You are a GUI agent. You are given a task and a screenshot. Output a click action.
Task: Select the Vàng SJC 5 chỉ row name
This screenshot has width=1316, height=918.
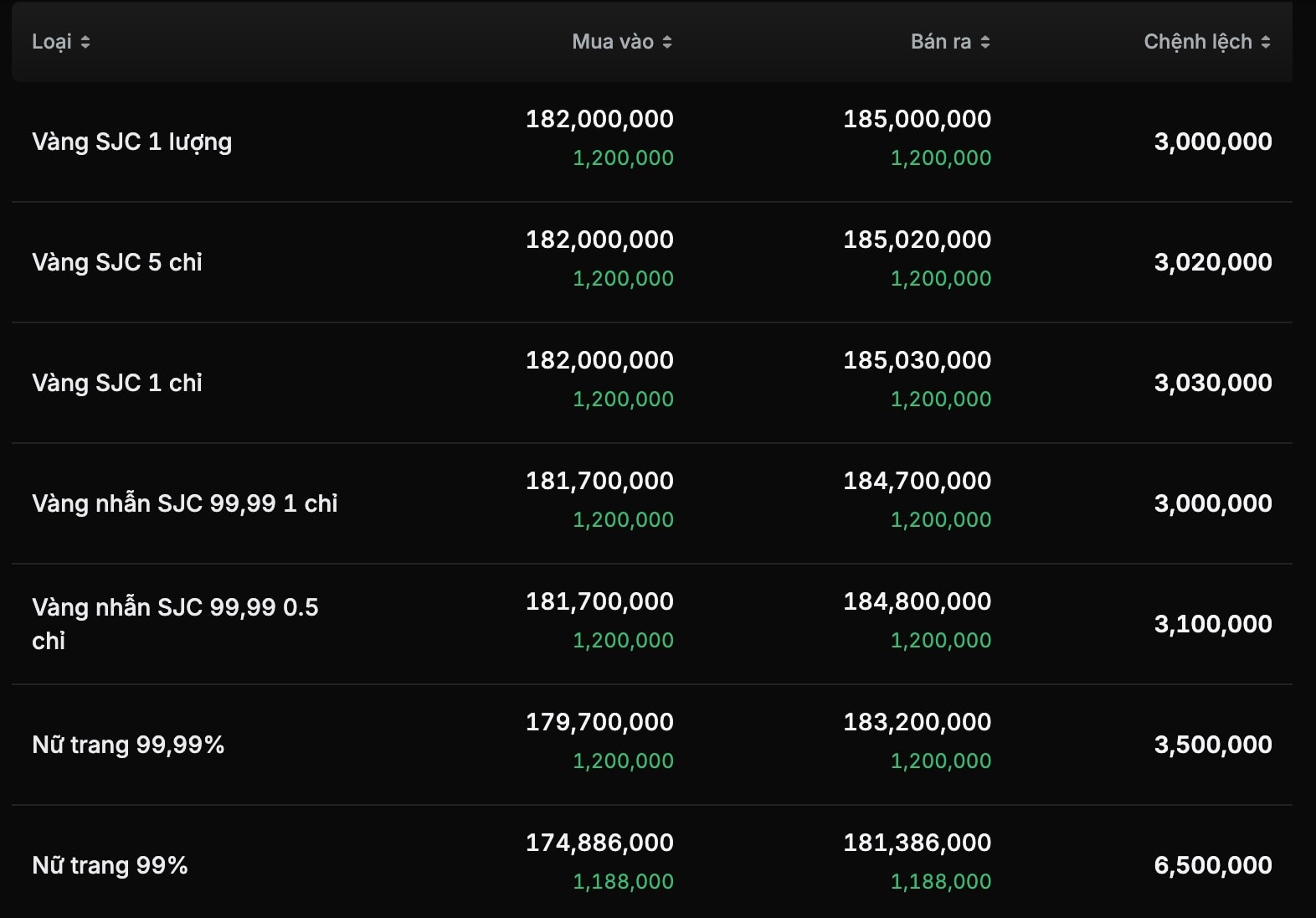pos(117,262)
